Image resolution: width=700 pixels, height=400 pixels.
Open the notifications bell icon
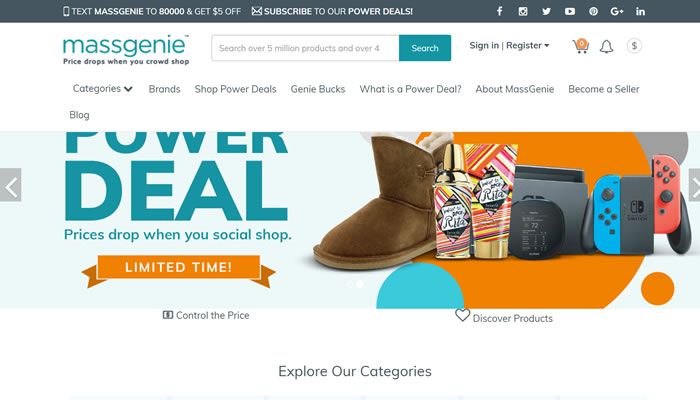606,46
